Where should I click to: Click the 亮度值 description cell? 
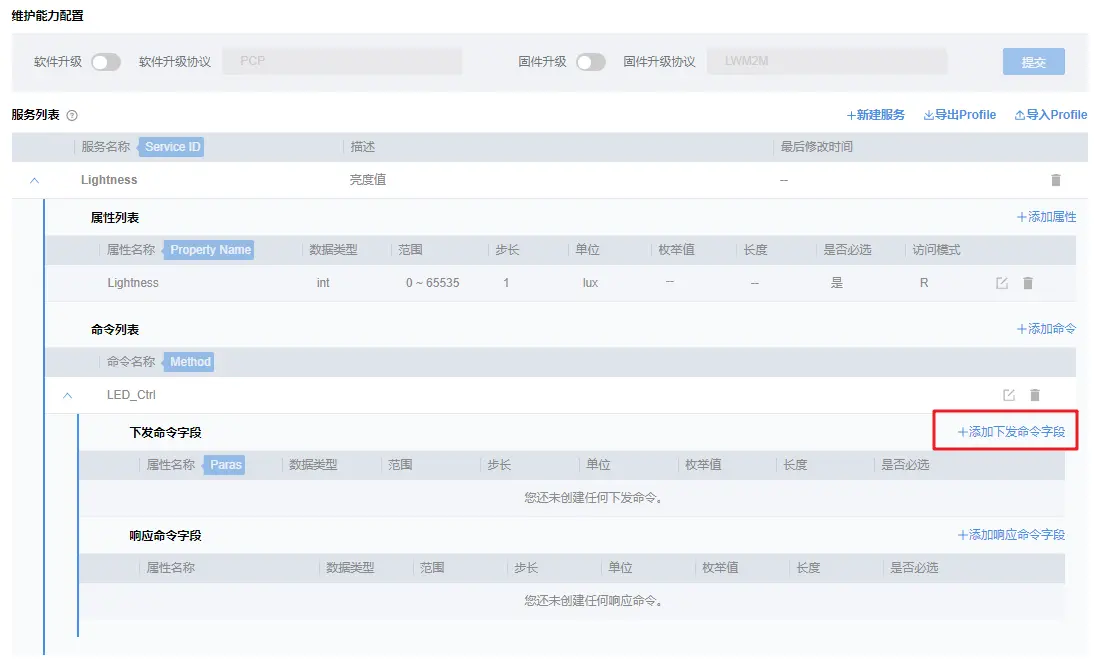coord(368,180)
